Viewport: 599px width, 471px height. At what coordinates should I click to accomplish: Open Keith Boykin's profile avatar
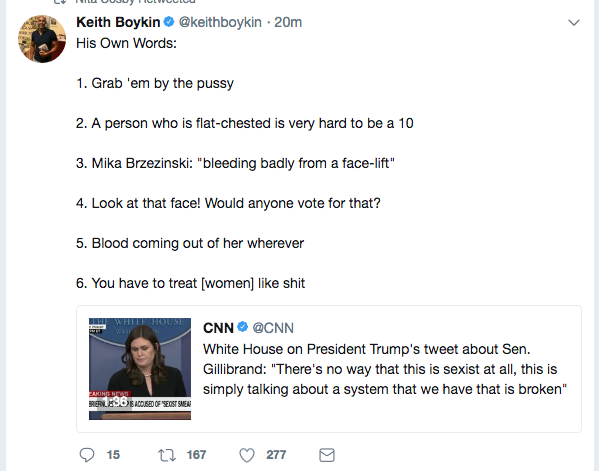click(x=42, y=39)
